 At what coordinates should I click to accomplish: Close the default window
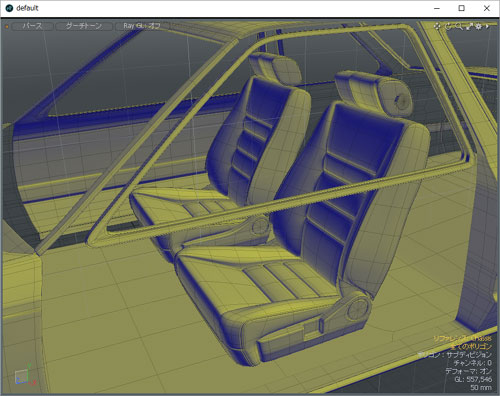pos(487,8)
